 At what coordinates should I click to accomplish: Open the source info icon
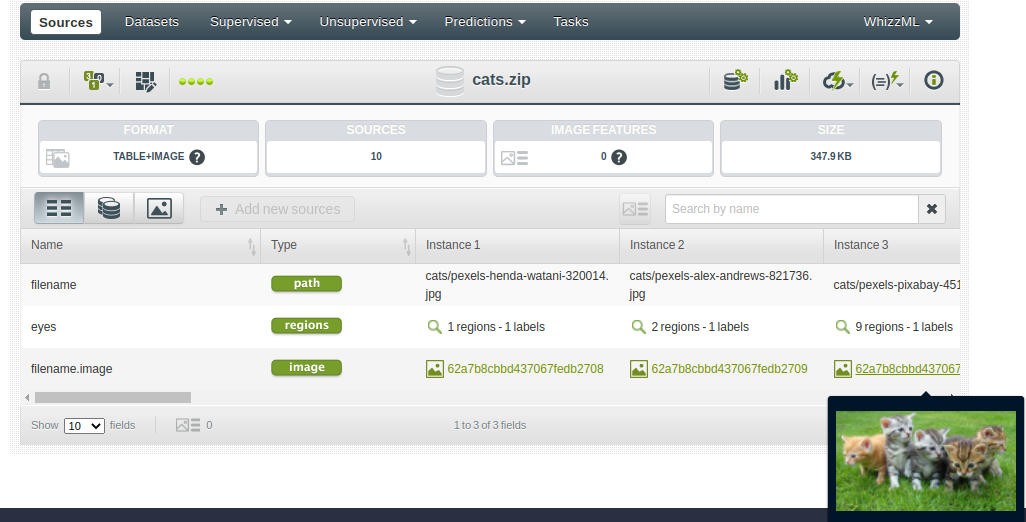[x=934, y=81]
